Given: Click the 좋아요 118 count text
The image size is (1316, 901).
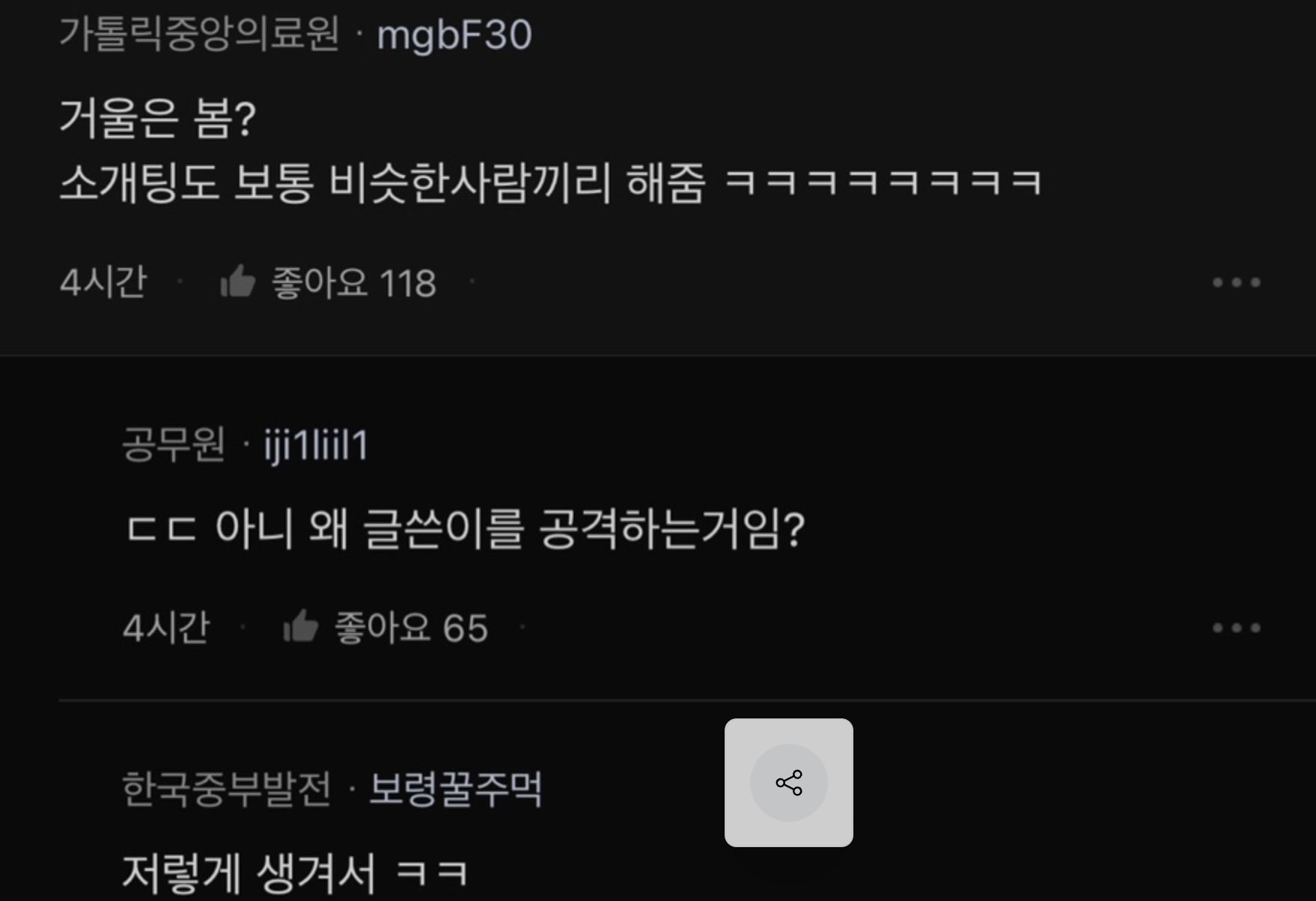Looking at the screenshot, I should pyautogui.click(x=353, y=283).
